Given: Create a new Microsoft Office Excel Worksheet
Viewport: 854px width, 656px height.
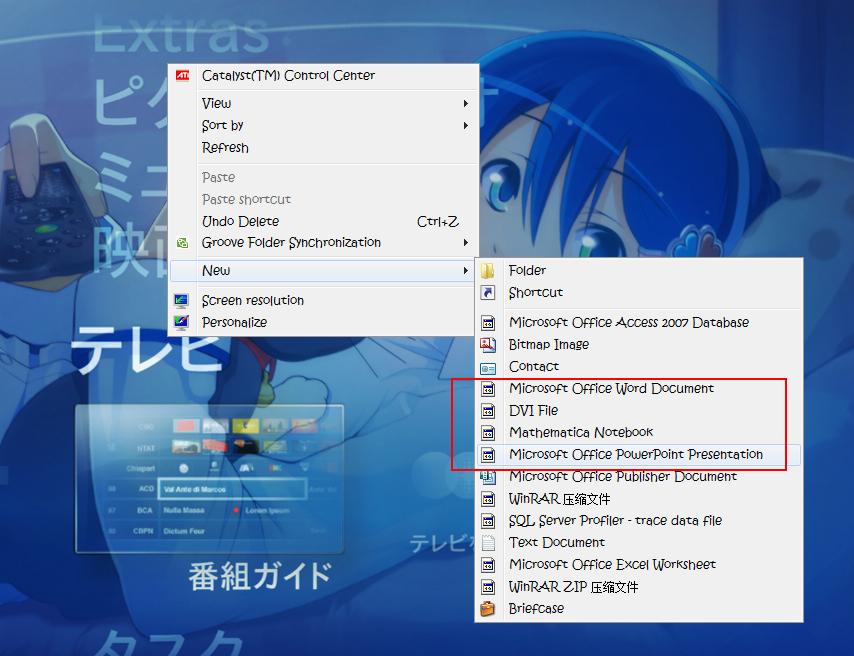Looking at the screenshot, I should click(612, 564).
